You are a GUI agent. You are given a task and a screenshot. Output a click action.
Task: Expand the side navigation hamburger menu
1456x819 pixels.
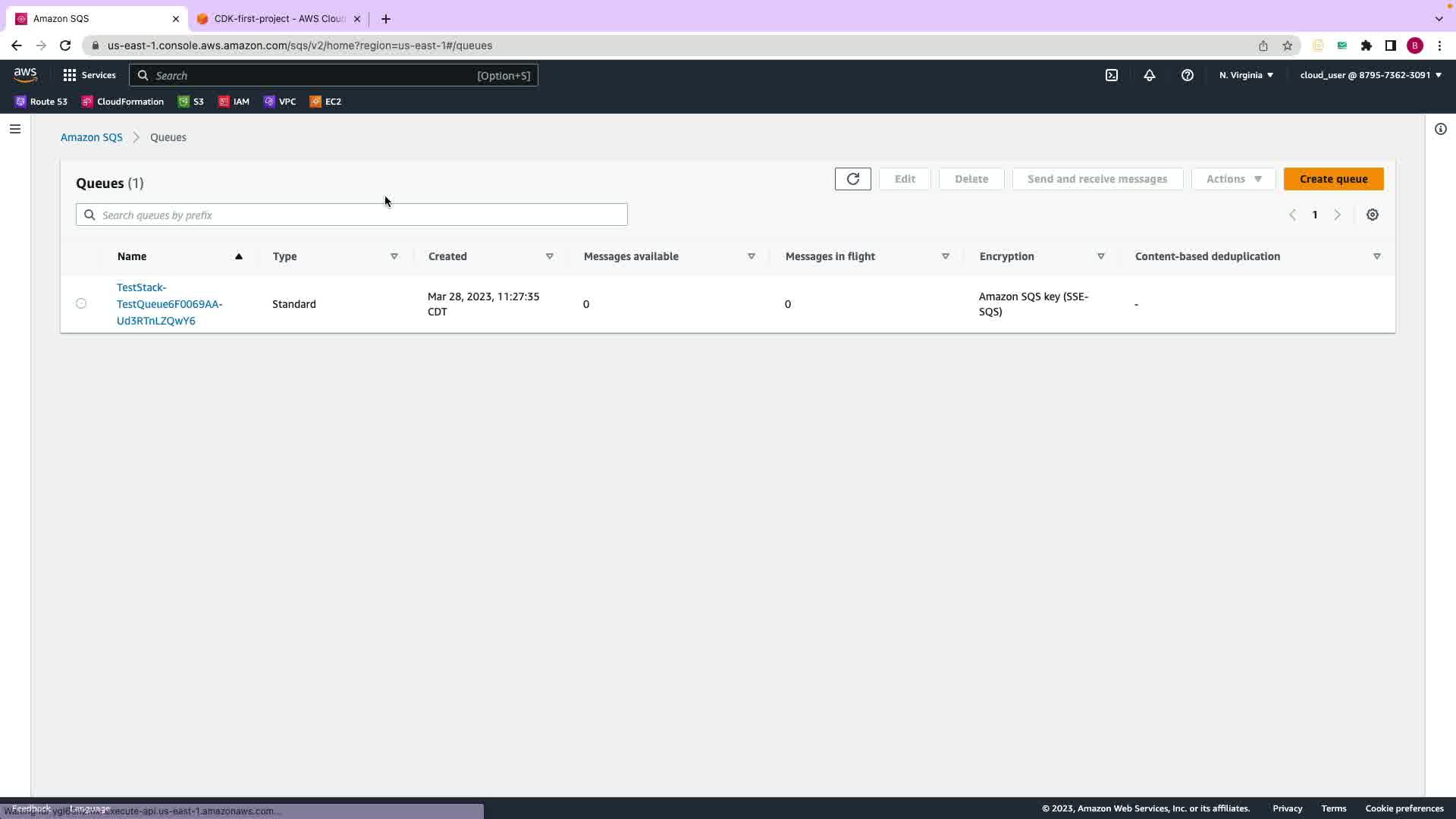coord(14,129)
